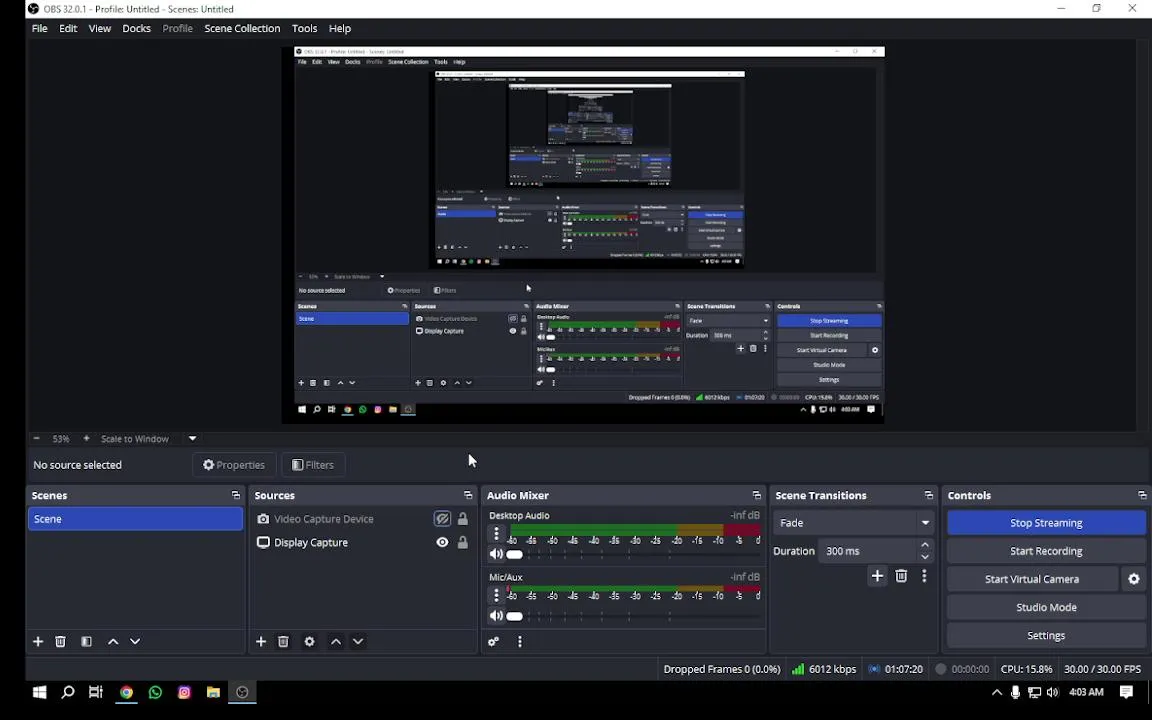The image size is (1152, 720).
Task: Pop out the Controls dock
Action: pyautogui.click(x=1142, y=495)
